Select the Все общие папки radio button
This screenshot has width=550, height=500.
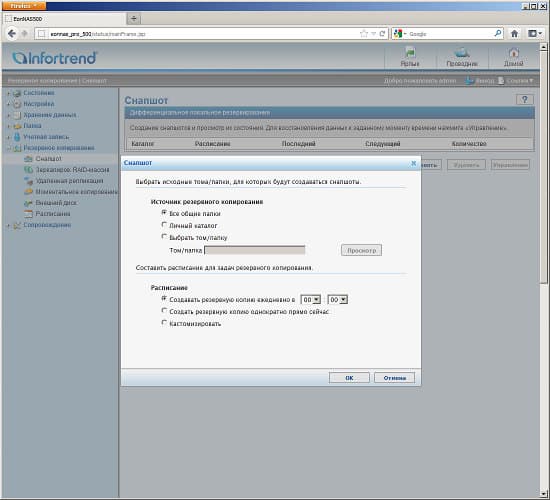pyautogui.click(x=164, y=213)
